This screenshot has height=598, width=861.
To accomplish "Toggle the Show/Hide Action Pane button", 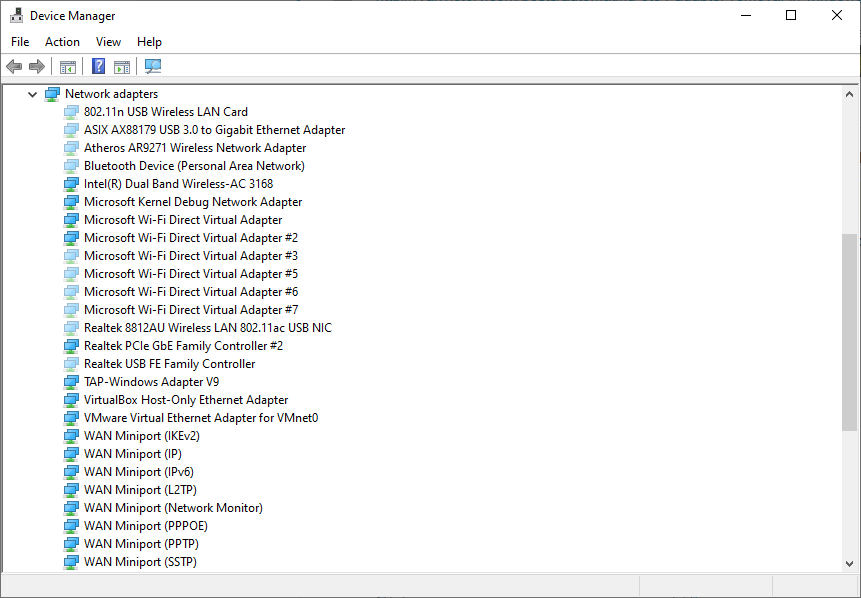I will 122,67.
